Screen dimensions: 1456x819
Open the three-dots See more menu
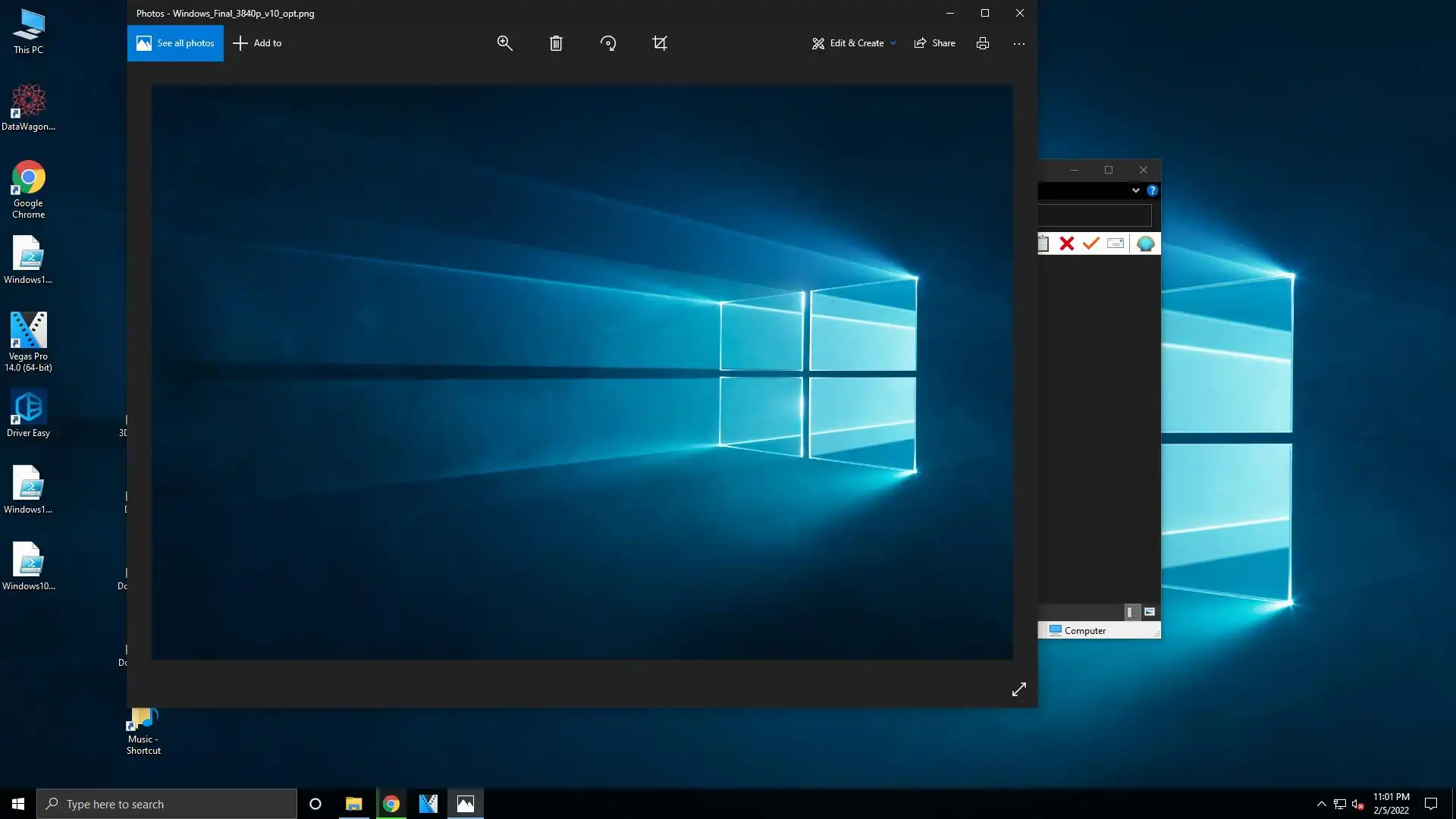1019,43
